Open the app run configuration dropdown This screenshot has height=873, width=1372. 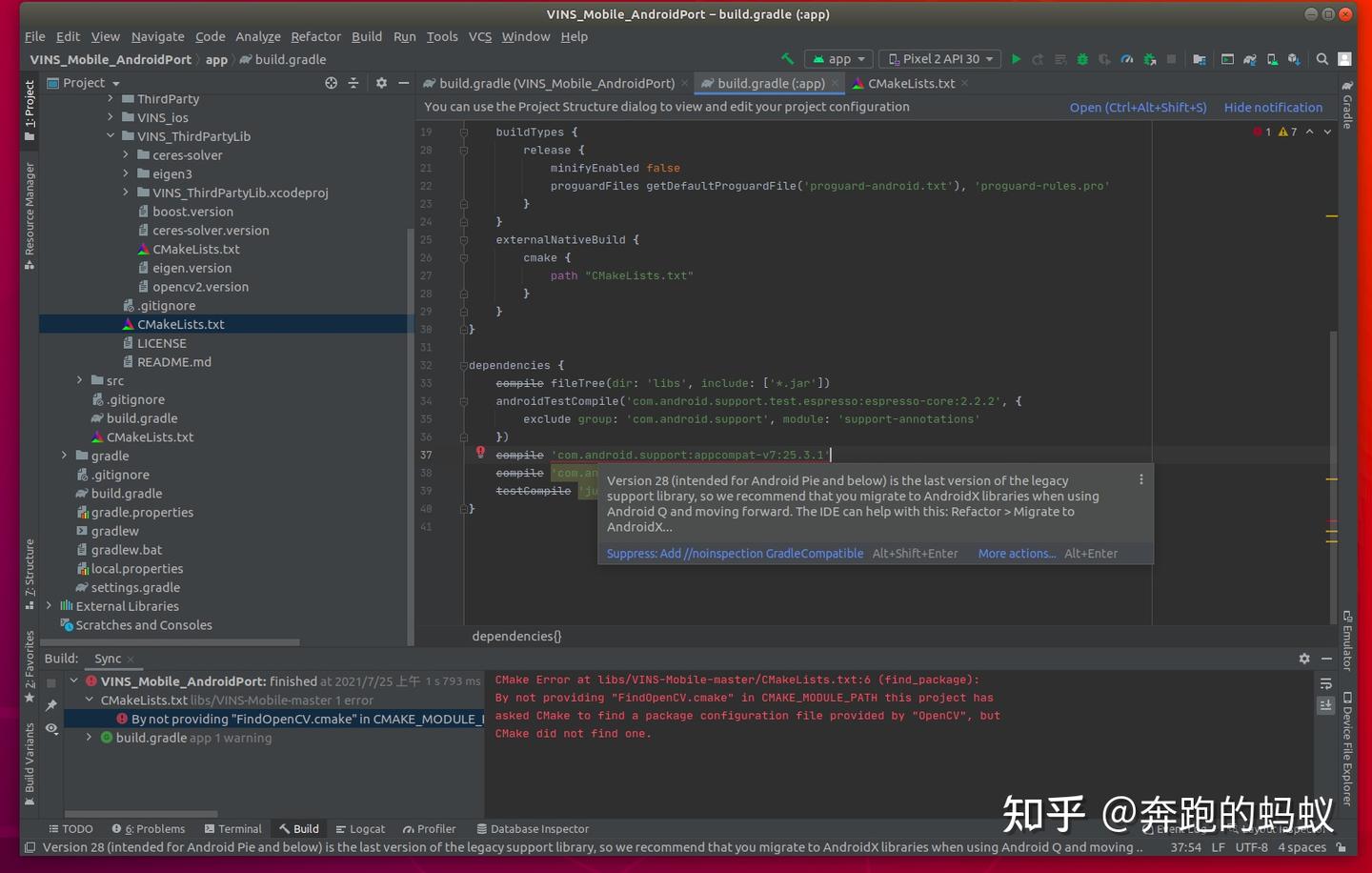coord(838,59)
